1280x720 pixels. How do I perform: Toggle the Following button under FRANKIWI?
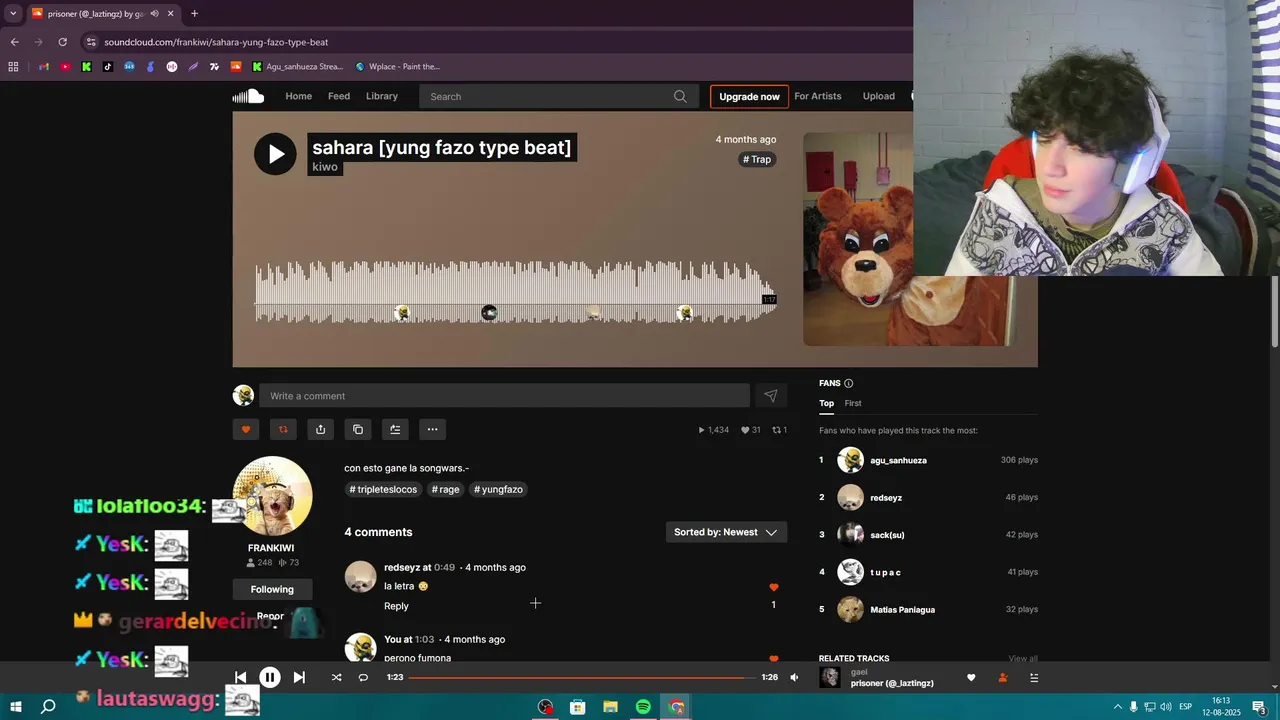coord(272,589)
